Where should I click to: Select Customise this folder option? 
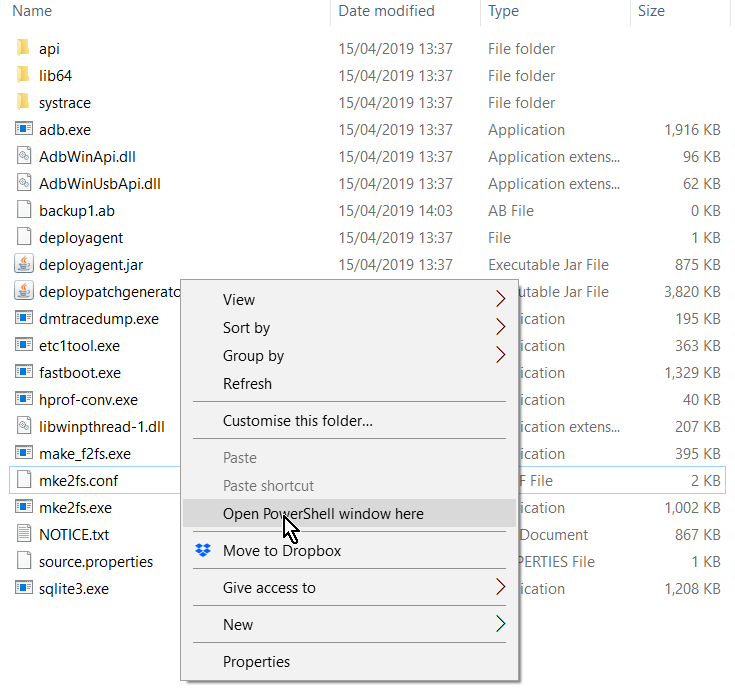pos(297,420)
